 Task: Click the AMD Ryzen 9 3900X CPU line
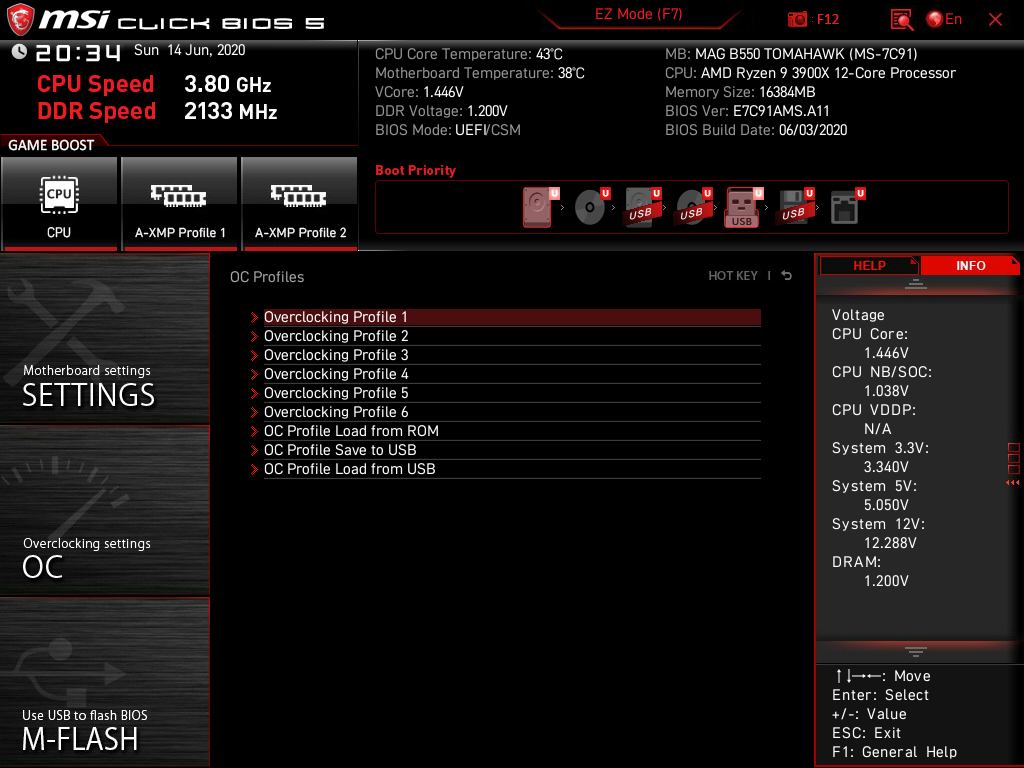810,73
